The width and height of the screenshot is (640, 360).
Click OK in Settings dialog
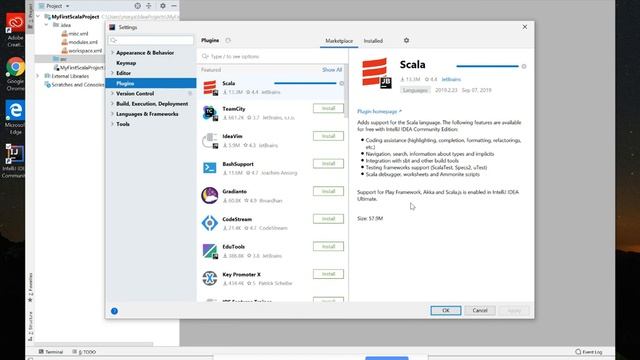click(x=446, y=311)
